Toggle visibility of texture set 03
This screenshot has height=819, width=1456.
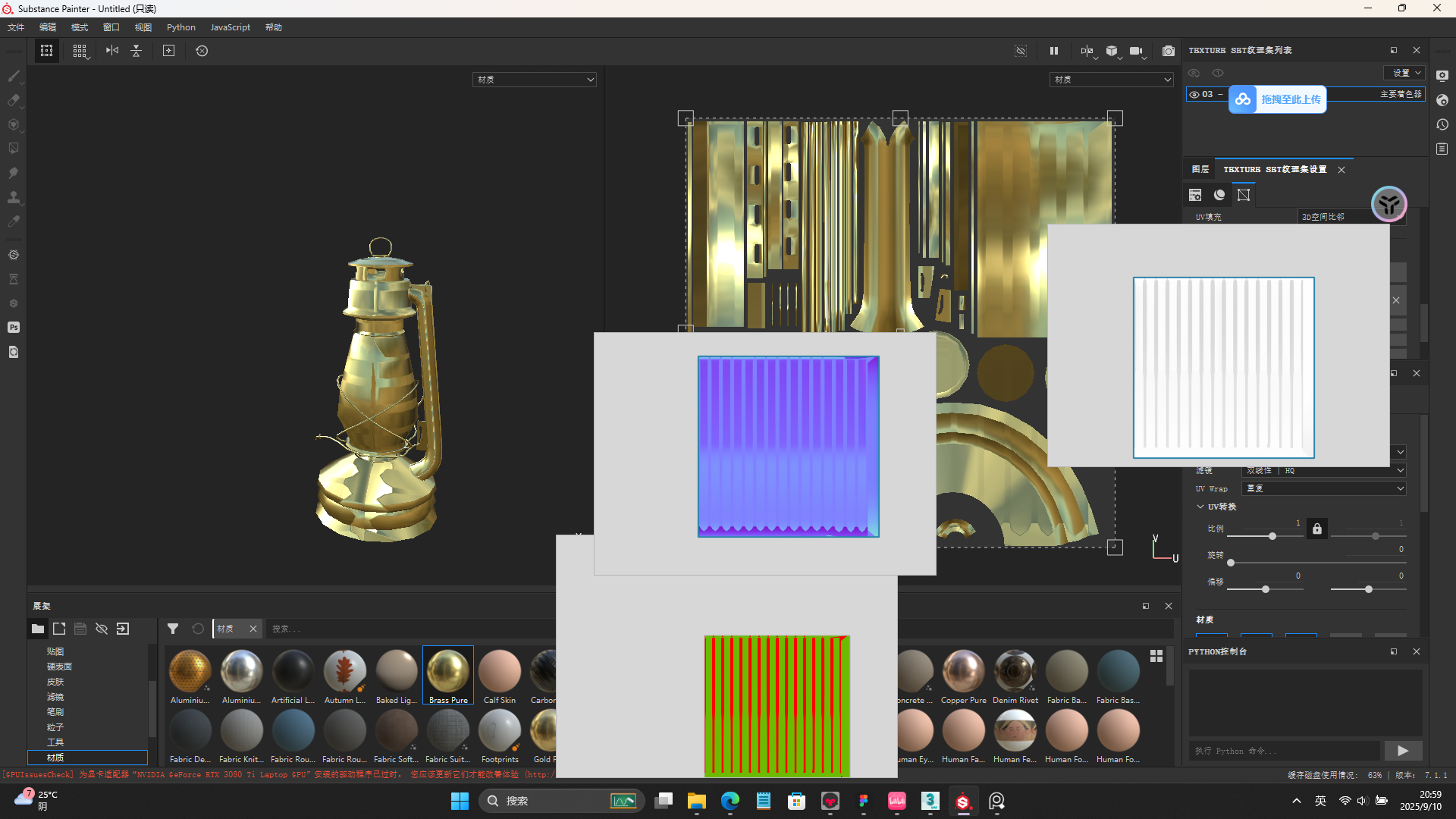point(1194,95)
